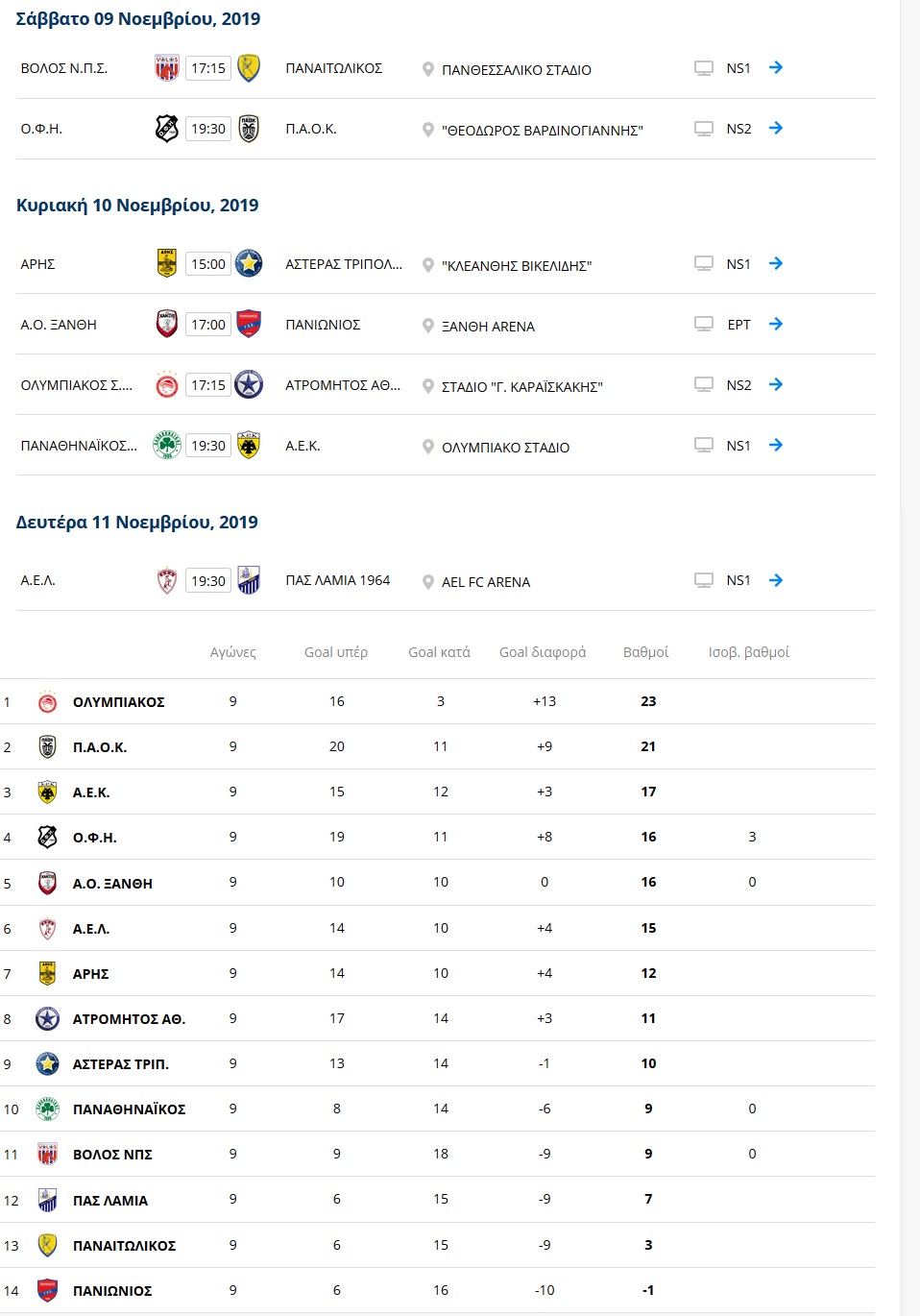920x1316 pixels.
Task: Open ΠΑΝΑΙΤΩΛΙΚΟΣ team link in the fixtures
Action: tap(333, 68)
